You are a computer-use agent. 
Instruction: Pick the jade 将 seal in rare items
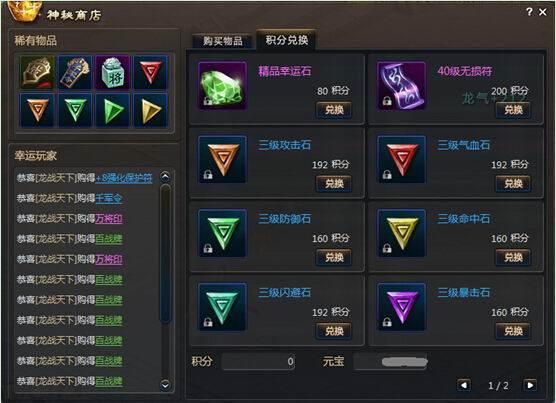pos(113,72)
